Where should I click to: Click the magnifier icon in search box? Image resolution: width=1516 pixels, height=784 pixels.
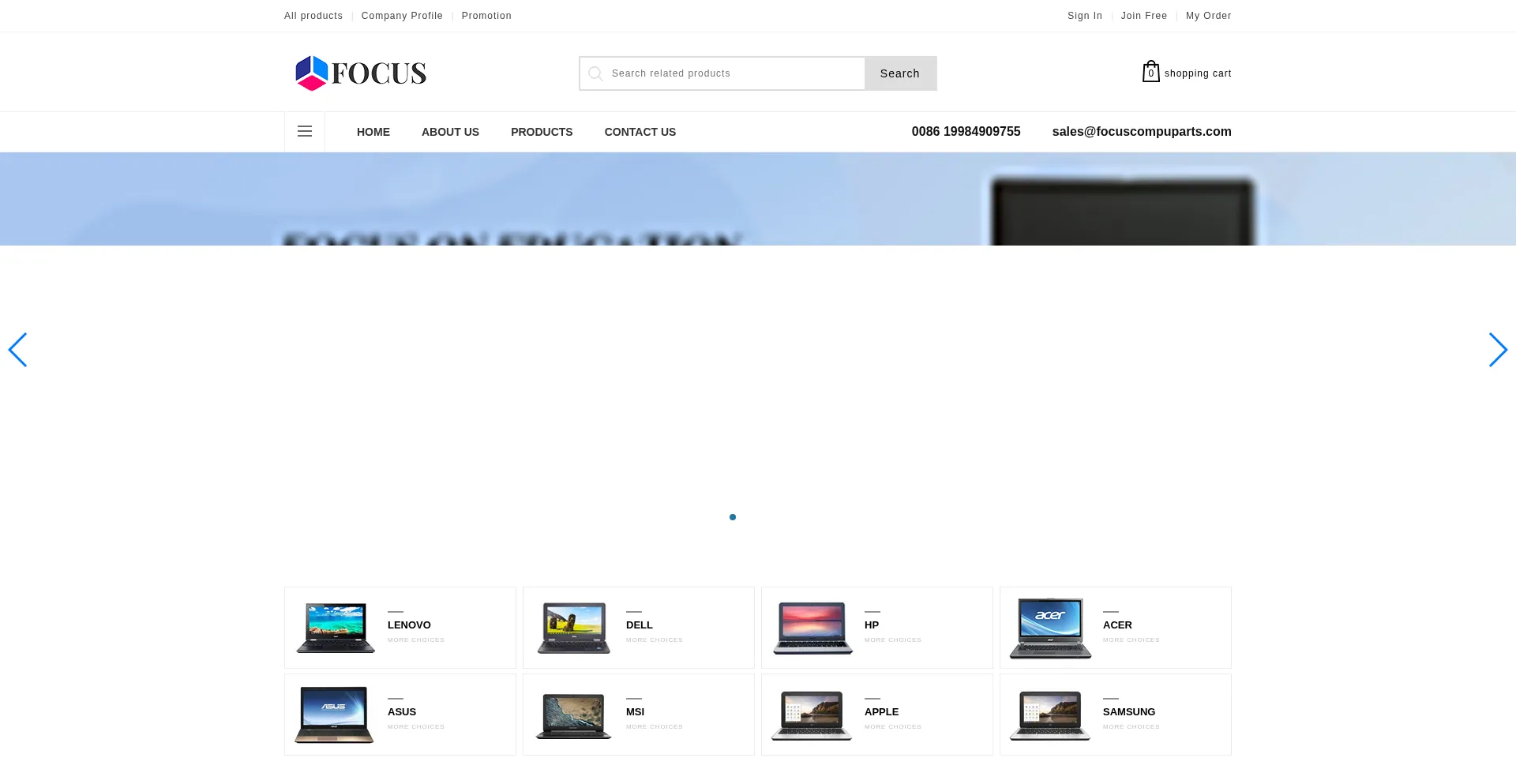point(596,73)
